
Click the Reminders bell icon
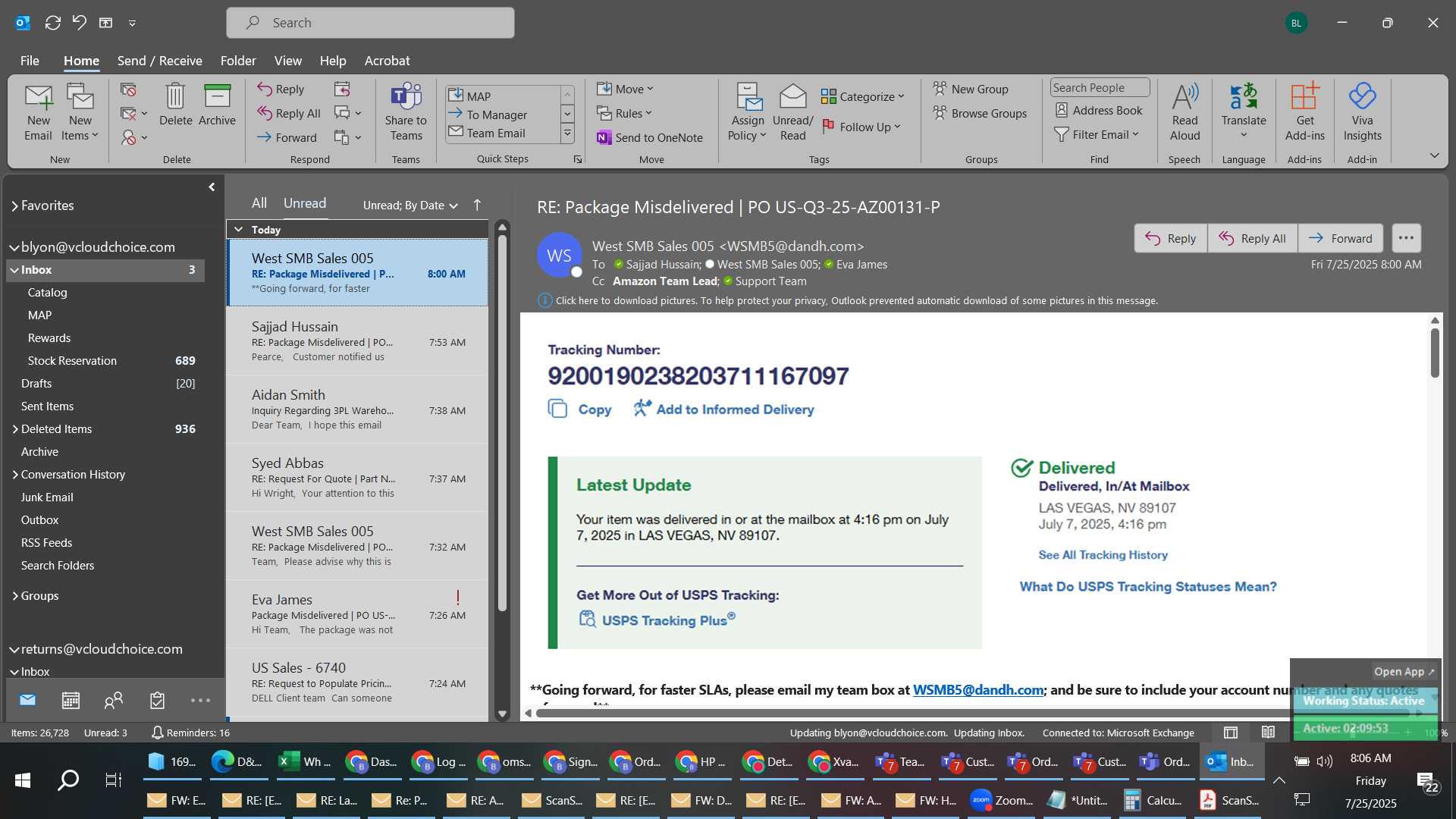[157, 733]
